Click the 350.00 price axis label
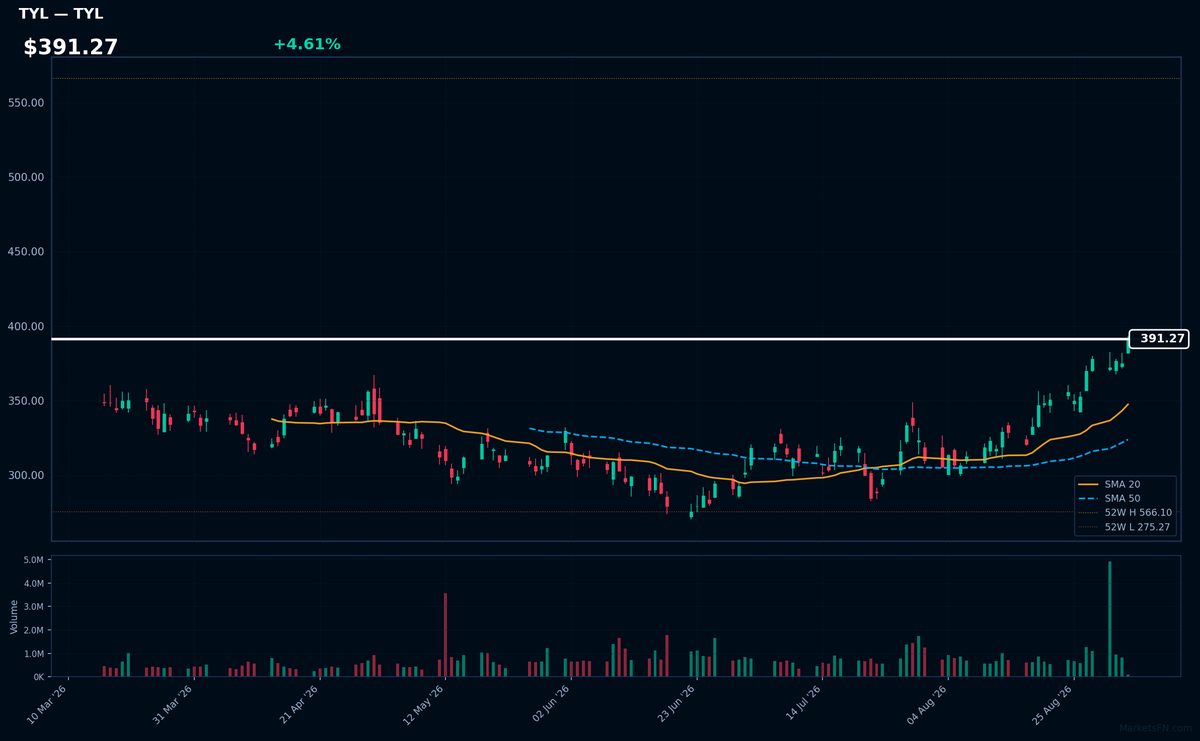Image resolution: width=1200 pixels, height=741 pixels. point(27,401)
